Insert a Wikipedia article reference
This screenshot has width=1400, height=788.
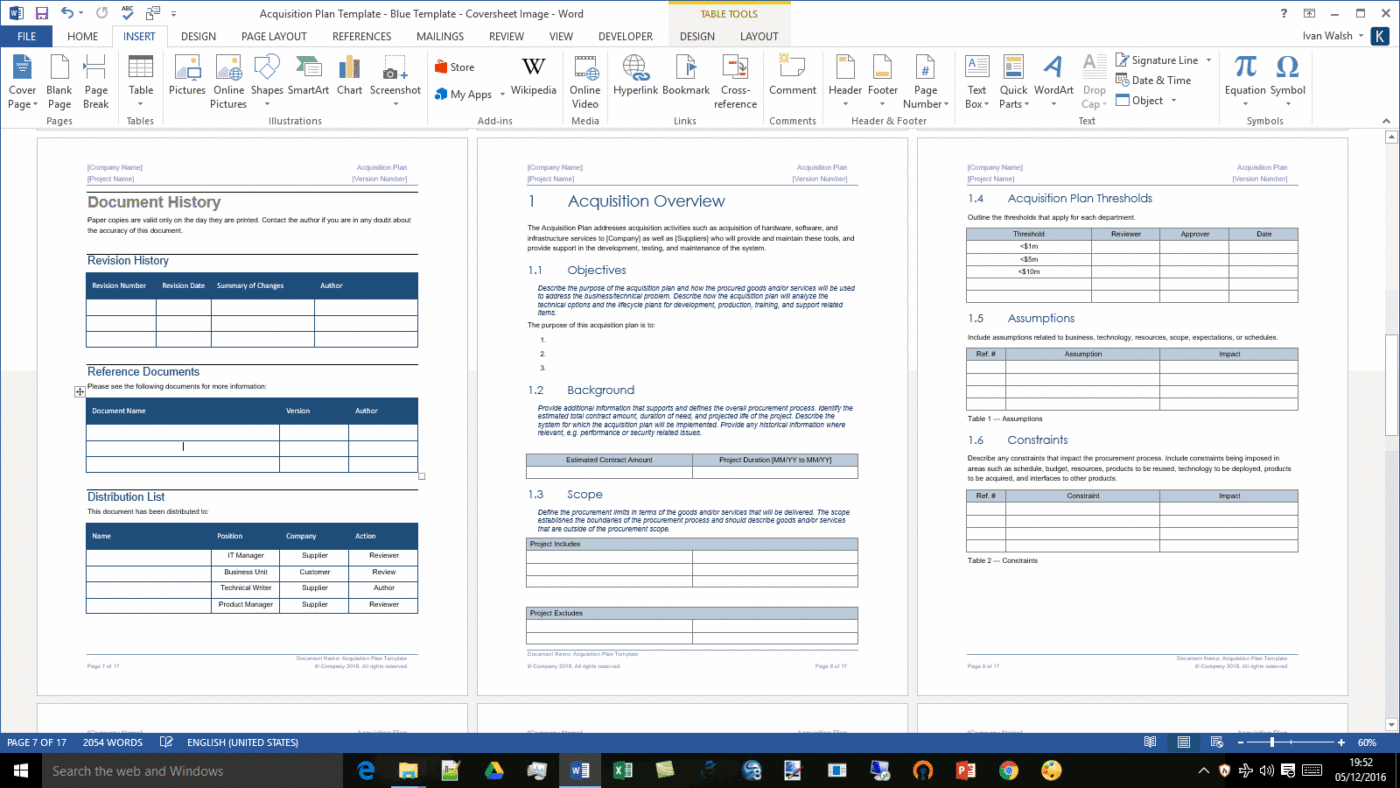tap(533, 80)
